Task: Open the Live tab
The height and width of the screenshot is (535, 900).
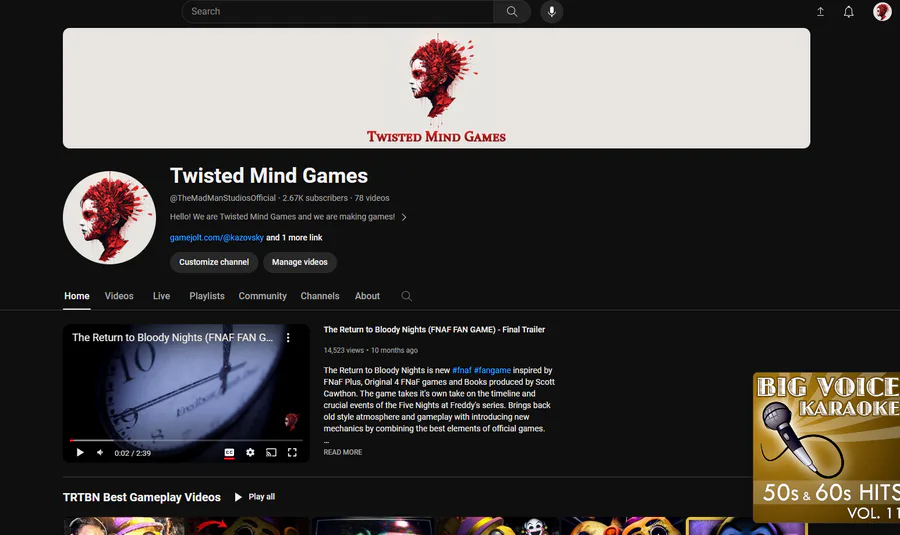Action: click(x=161, y=296)
